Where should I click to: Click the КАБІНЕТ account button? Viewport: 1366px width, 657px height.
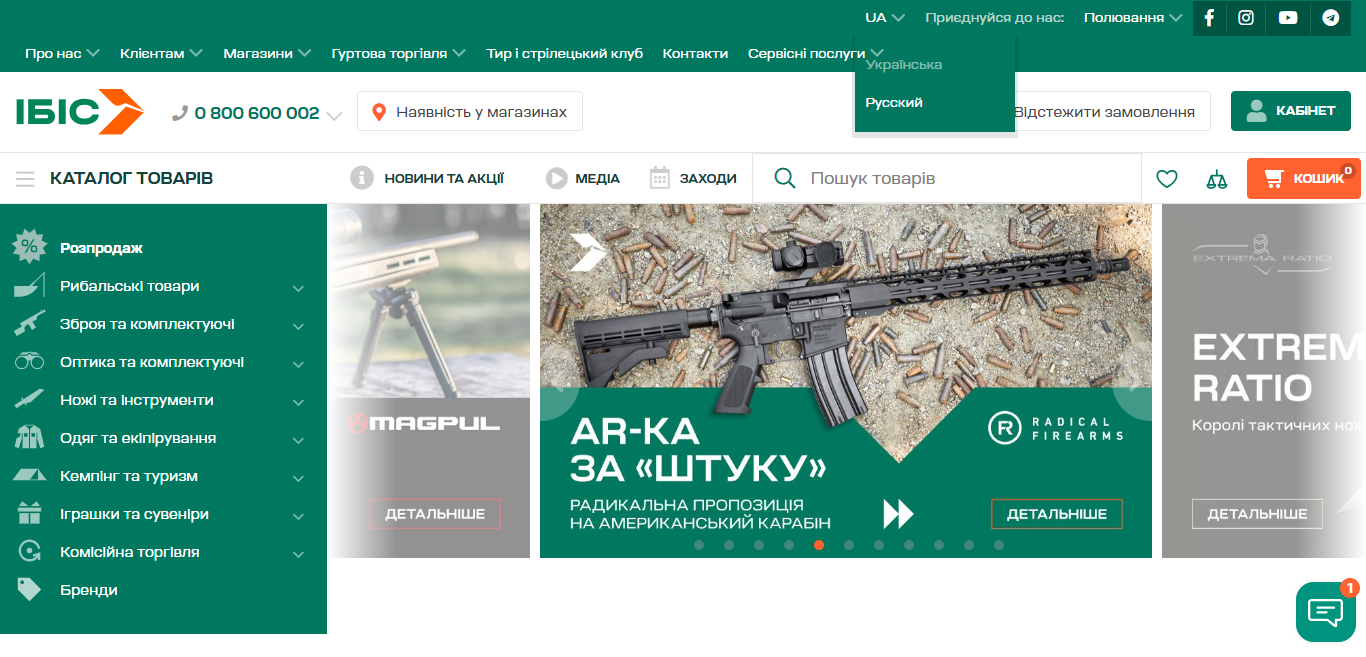point(1291,111)
